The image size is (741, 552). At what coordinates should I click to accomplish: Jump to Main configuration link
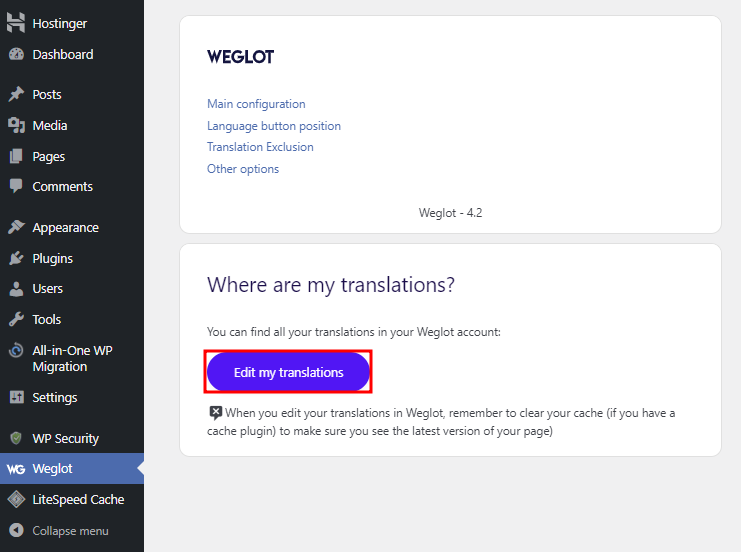256,104
